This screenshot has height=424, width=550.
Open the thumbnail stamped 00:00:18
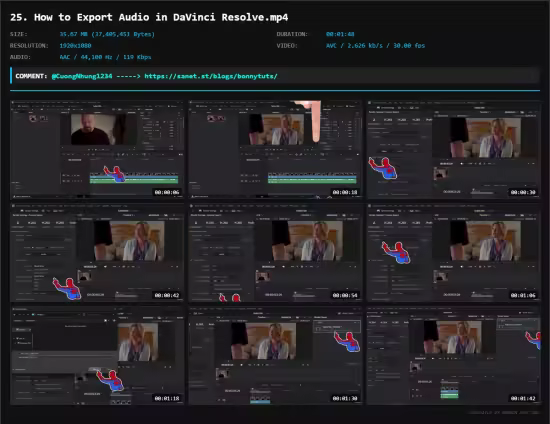(275, 149)
